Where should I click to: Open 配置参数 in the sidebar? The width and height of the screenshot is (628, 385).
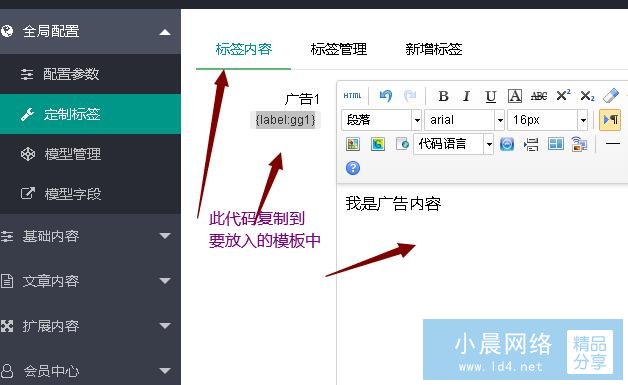pos(90,74)
